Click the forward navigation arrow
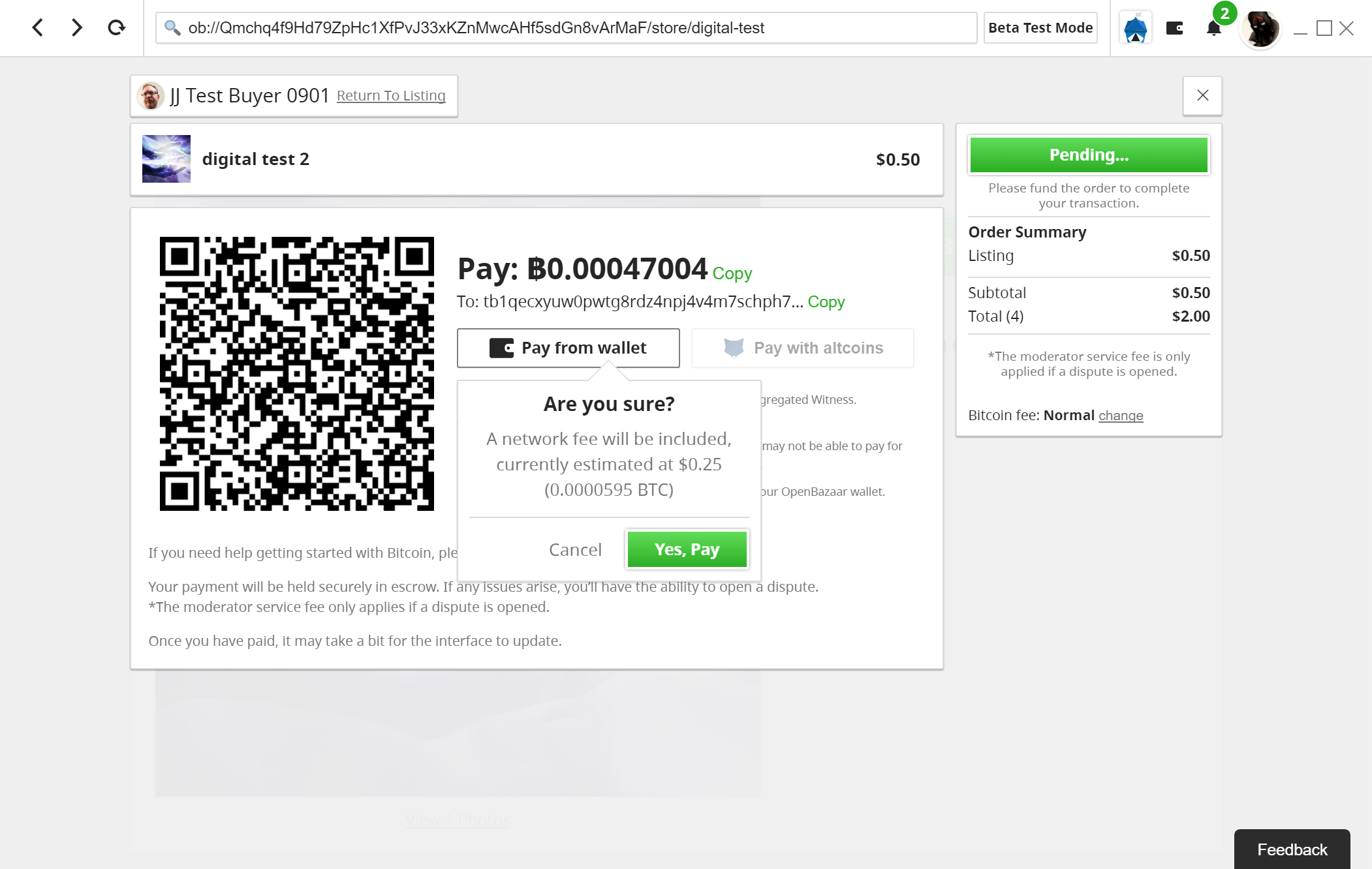 (76, 27)
